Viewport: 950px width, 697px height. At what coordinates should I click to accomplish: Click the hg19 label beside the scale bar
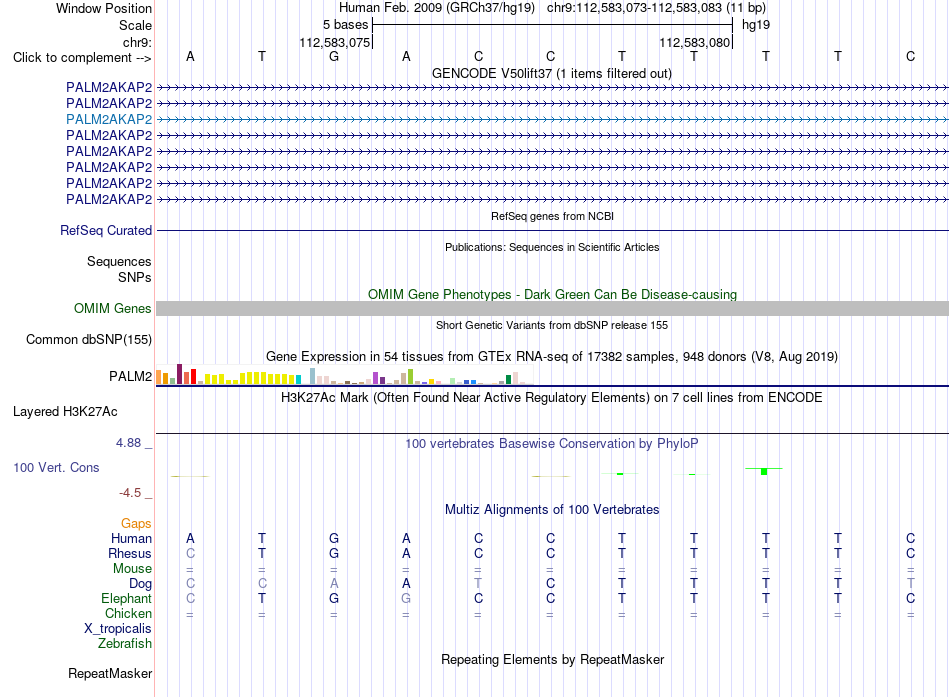(x=756, y=25)
